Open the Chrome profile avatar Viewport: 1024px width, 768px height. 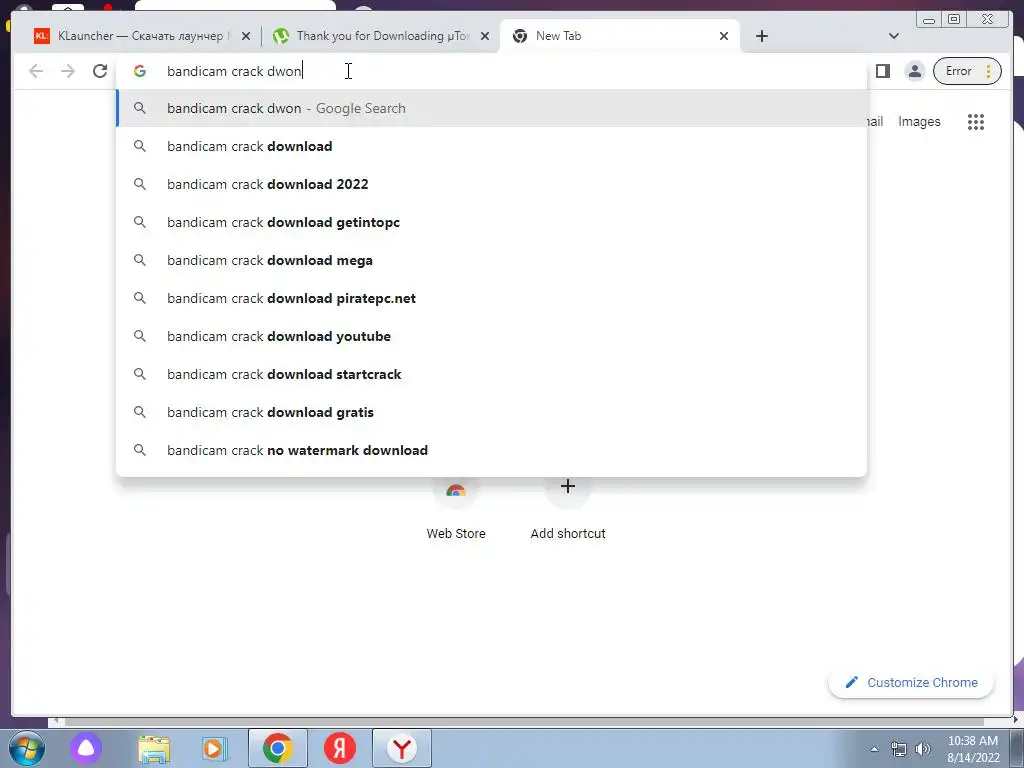[x=915, y=71]
